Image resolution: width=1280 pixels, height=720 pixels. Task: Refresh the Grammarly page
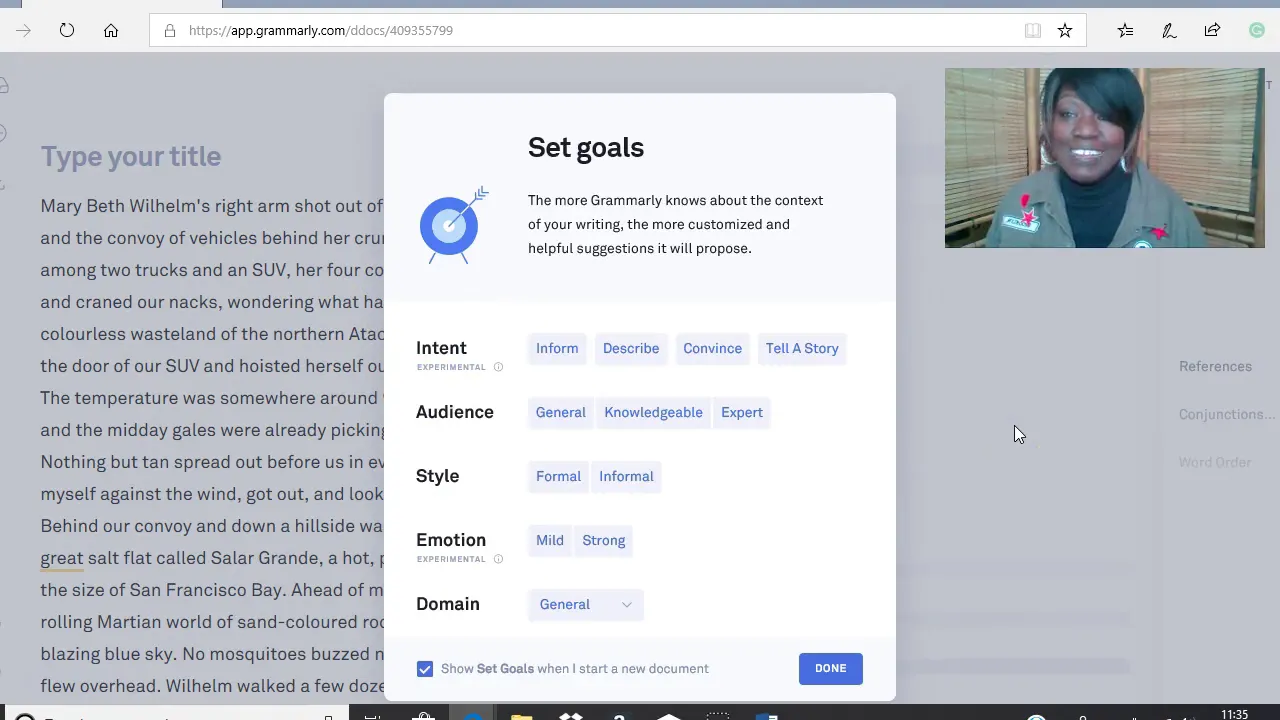click(x=67, y=30)
